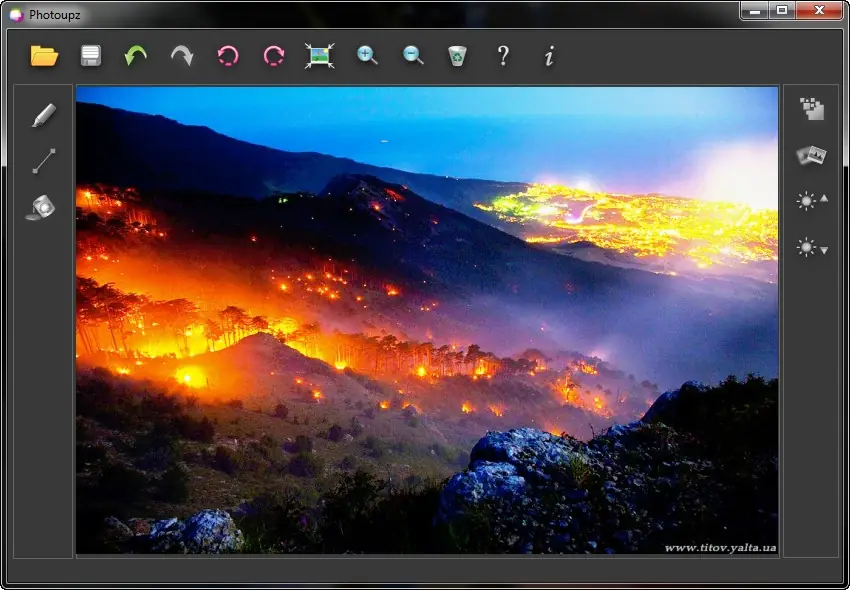This screenshot has height=590, width=850.
Task: Rotate image clockwise
Action: (x=274, y=56)
